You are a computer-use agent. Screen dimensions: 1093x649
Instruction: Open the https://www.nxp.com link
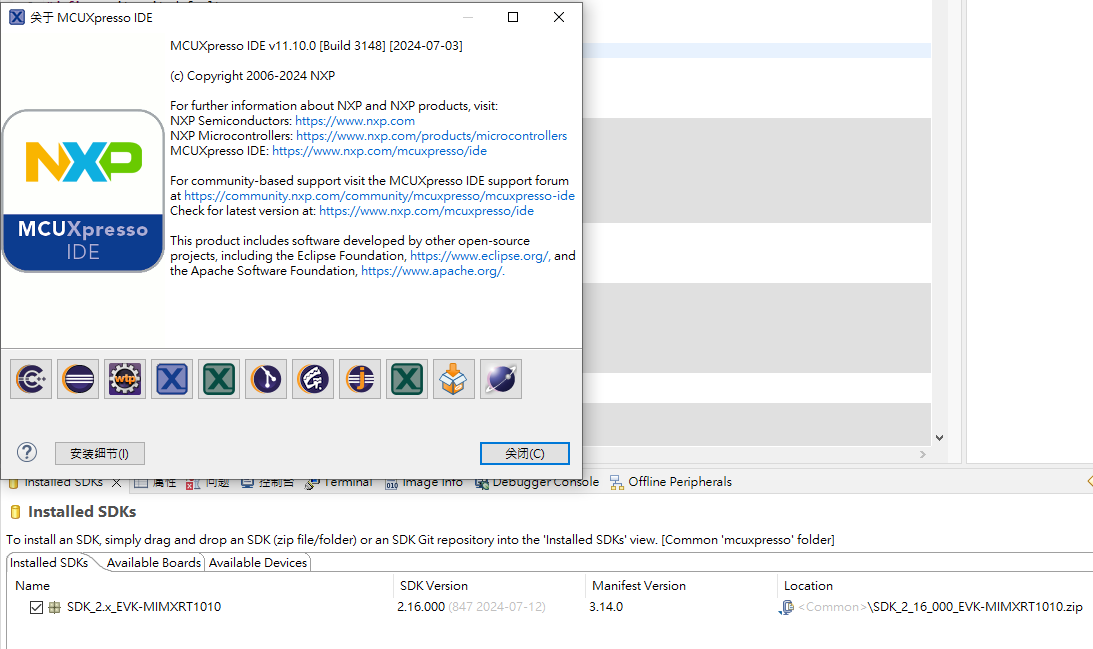354,120
